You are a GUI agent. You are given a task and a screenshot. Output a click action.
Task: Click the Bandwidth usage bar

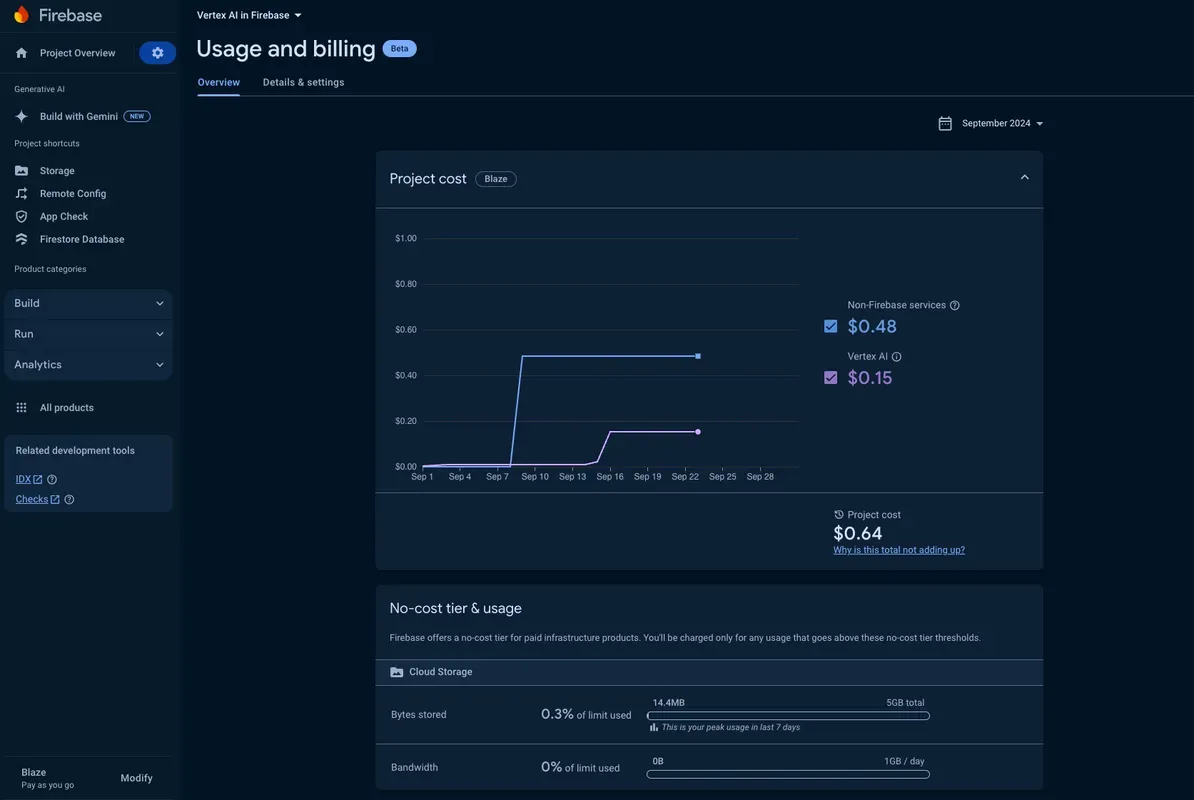tap(788, 774)
